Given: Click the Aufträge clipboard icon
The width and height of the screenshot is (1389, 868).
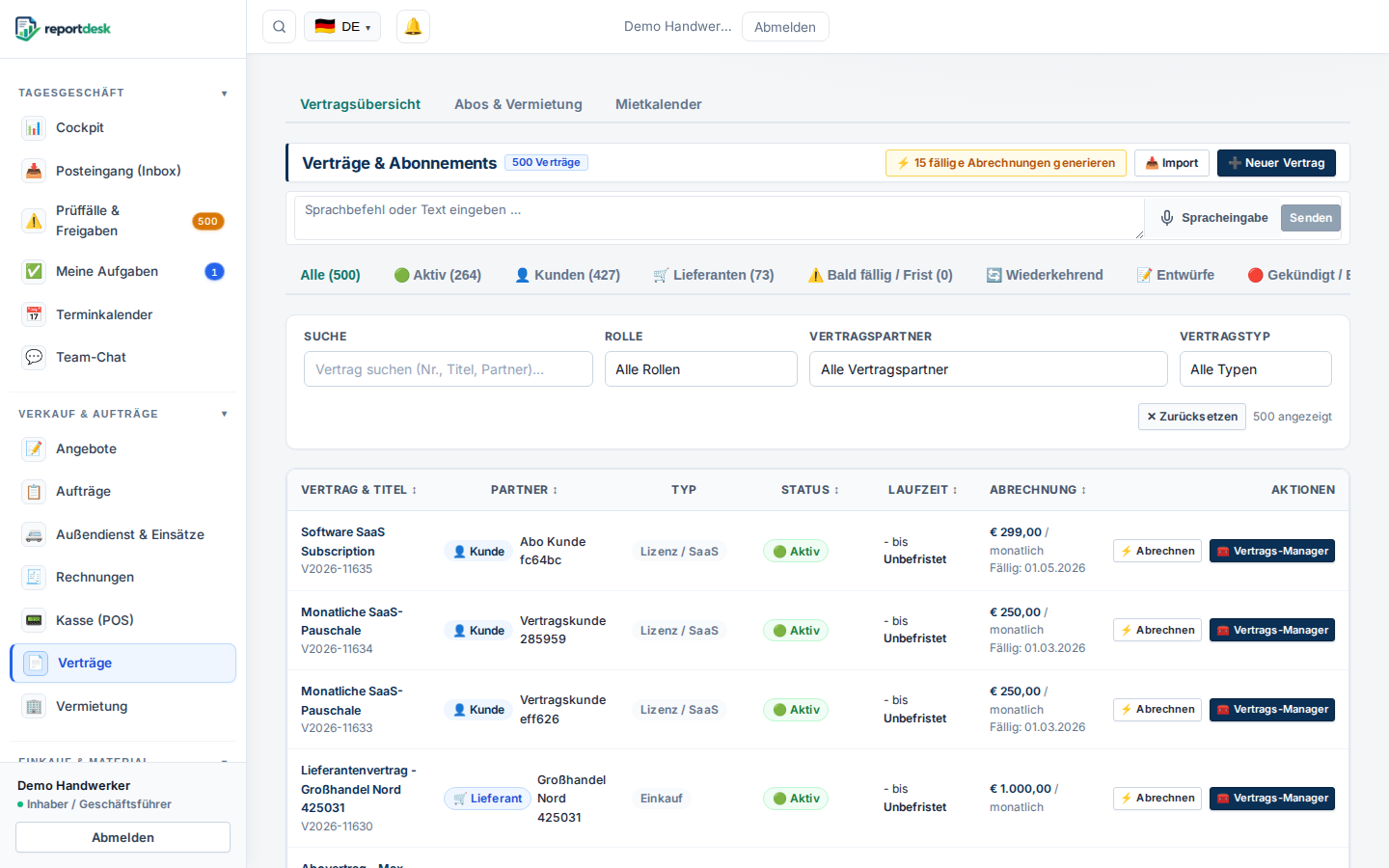Looking at the screenshot, I should tap(34, 491).
